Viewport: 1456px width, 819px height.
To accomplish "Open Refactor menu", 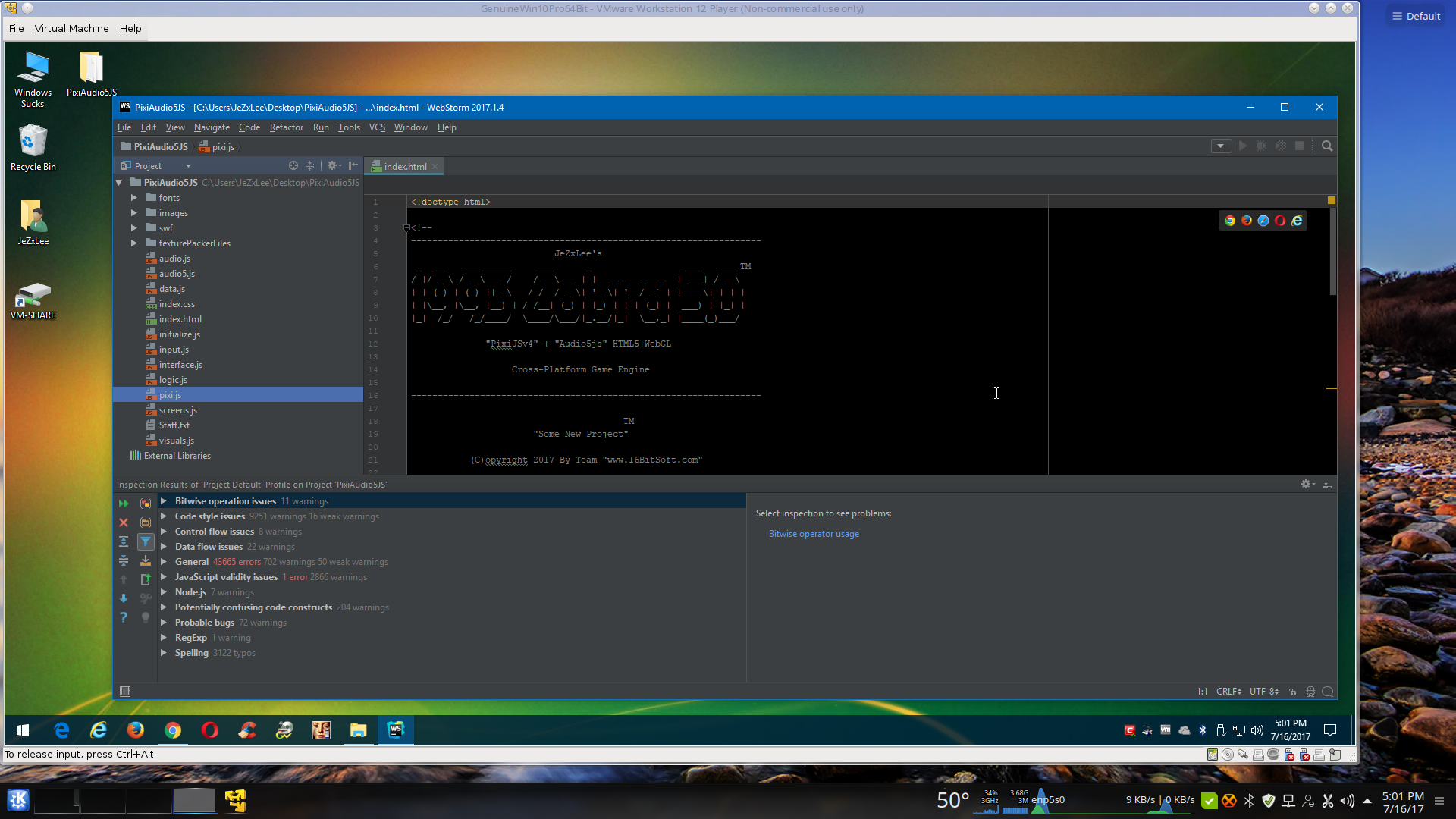I will (x=287, y=127).
